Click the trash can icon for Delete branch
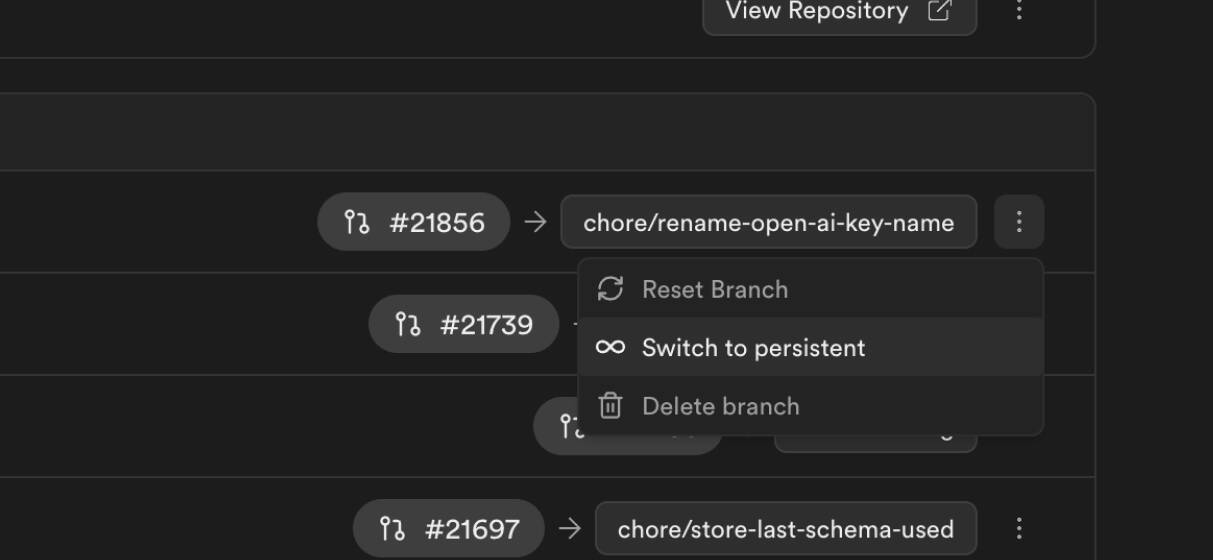Viewport: 1213px width, 560px height. click(610, 406)
